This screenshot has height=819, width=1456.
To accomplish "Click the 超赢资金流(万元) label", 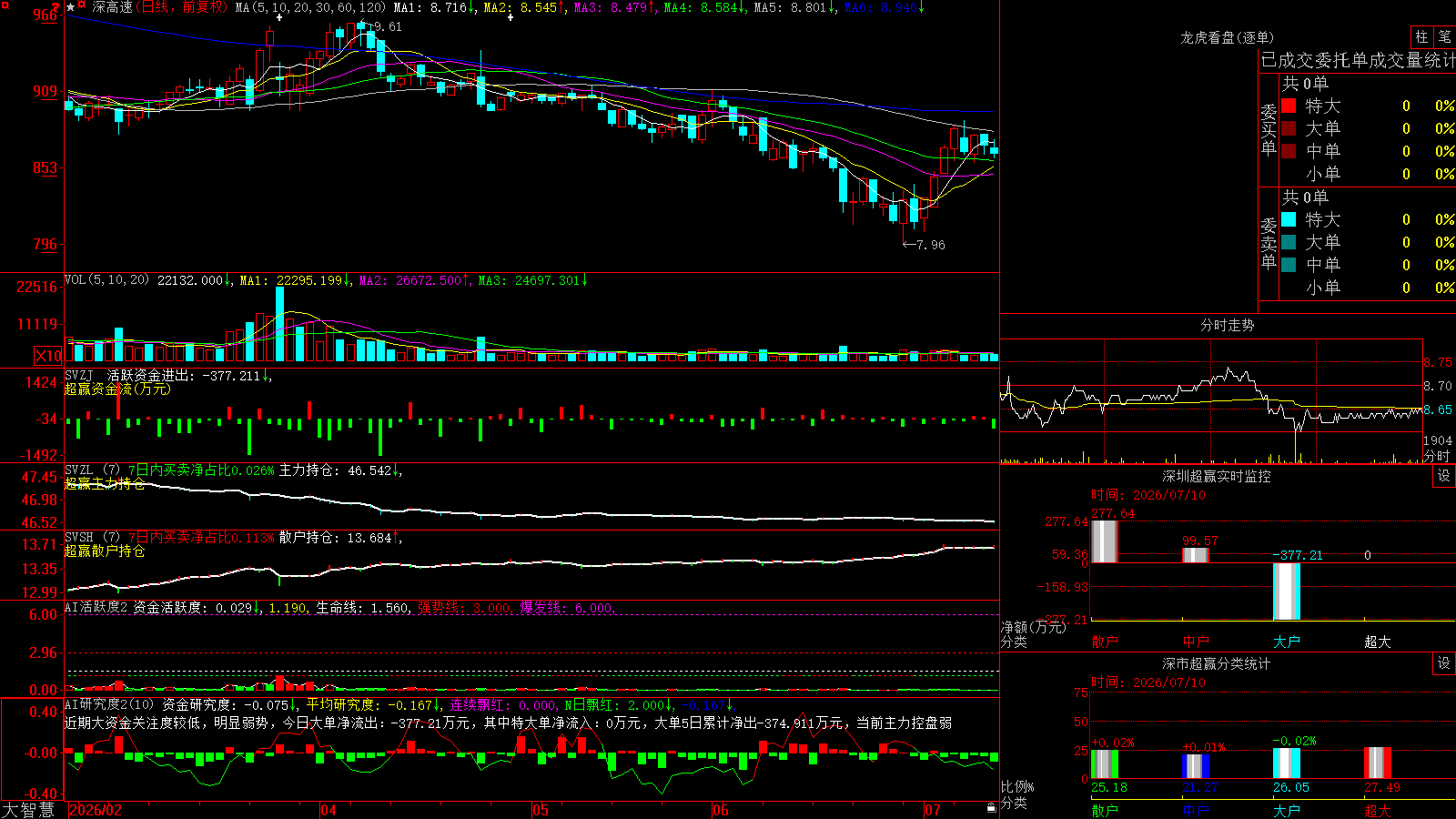I will point(117,389).
